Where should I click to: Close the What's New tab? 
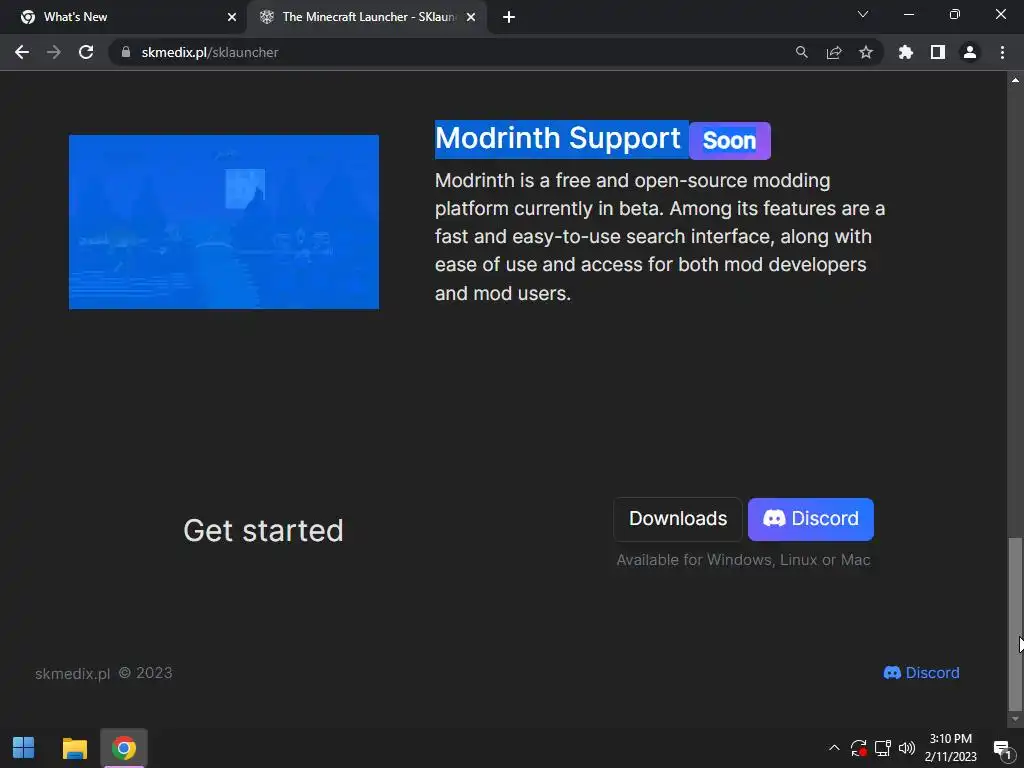[x=232, y=17]
